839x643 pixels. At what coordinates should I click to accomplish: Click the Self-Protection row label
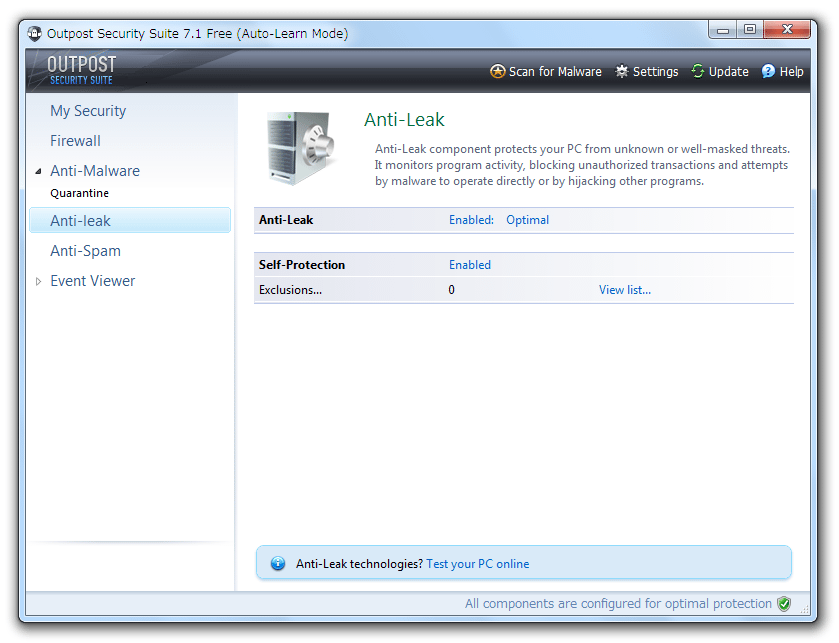(x=302, y=265)
